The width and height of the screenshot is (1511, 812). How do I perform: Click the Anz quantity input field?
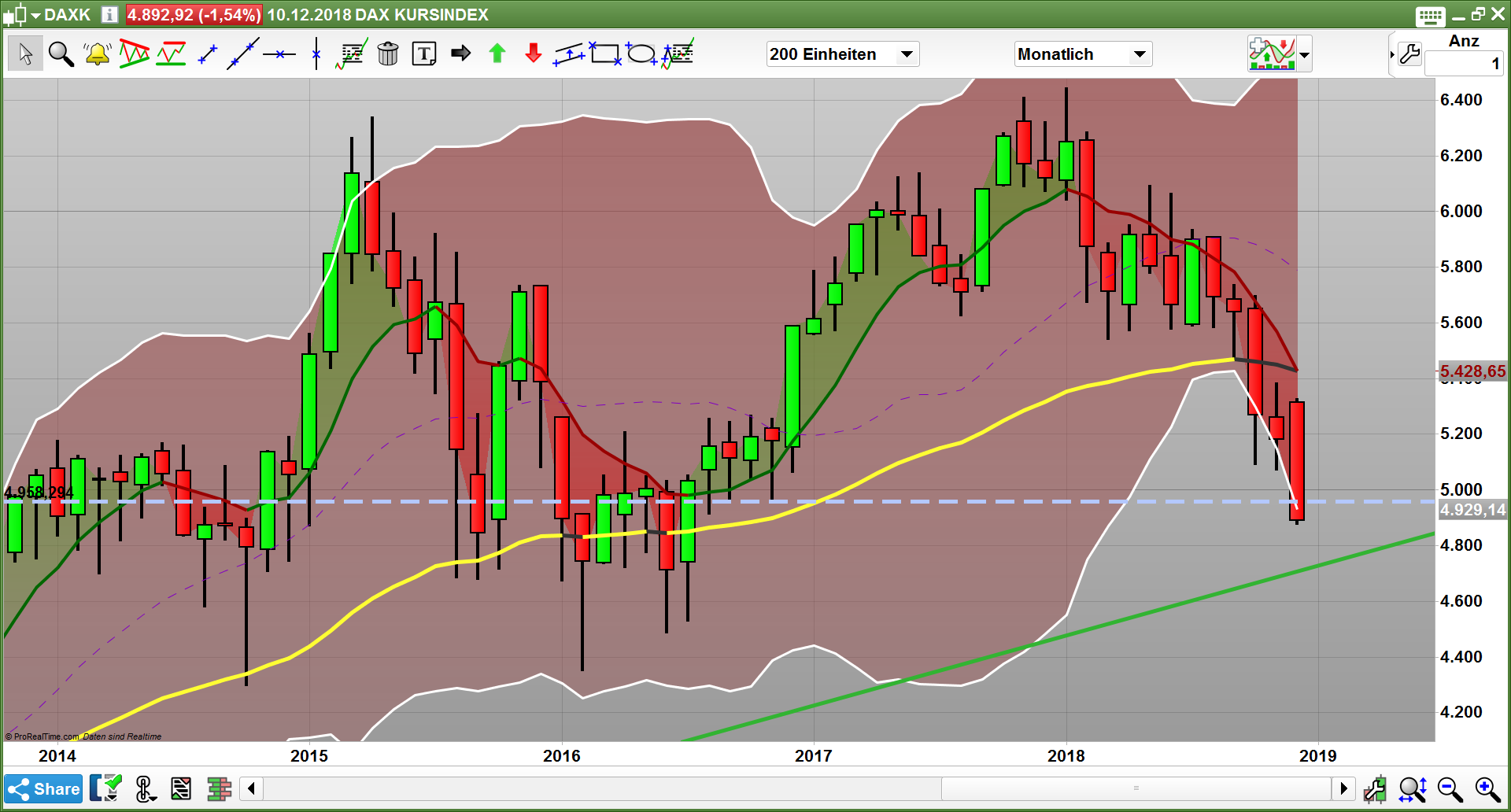coord(1464,64)
